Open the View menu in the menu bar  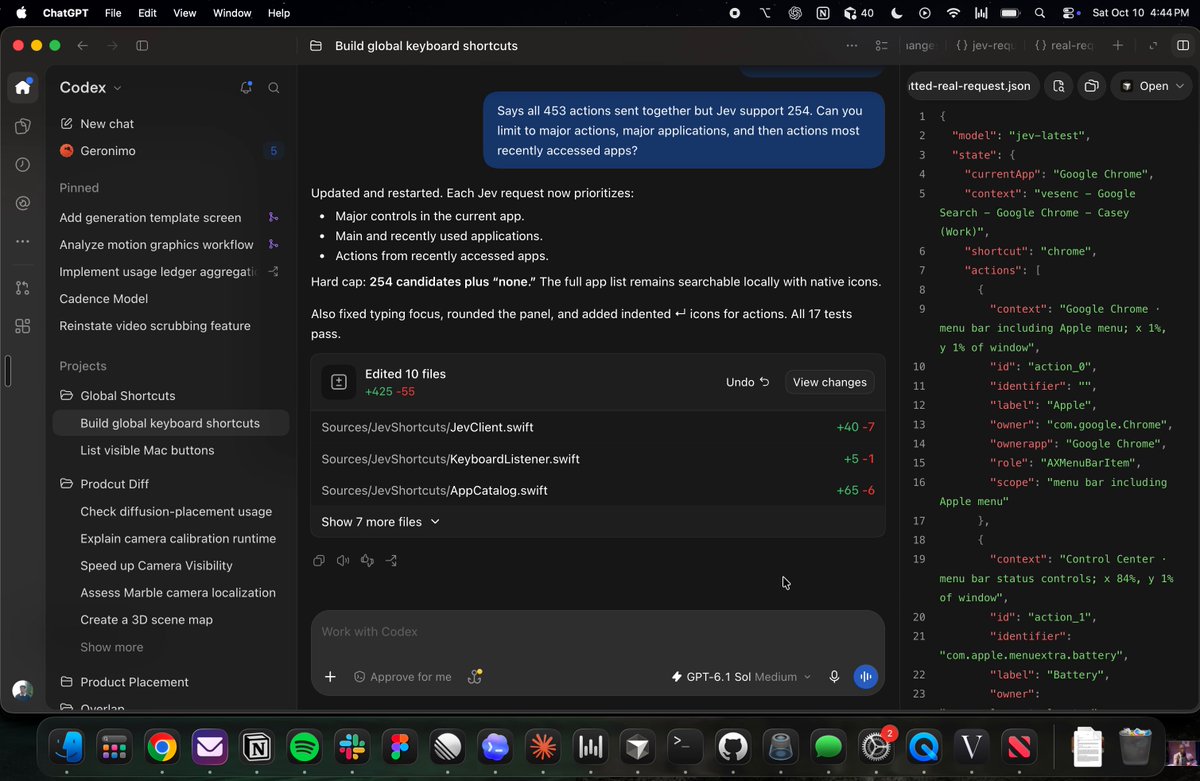[185, 13]
